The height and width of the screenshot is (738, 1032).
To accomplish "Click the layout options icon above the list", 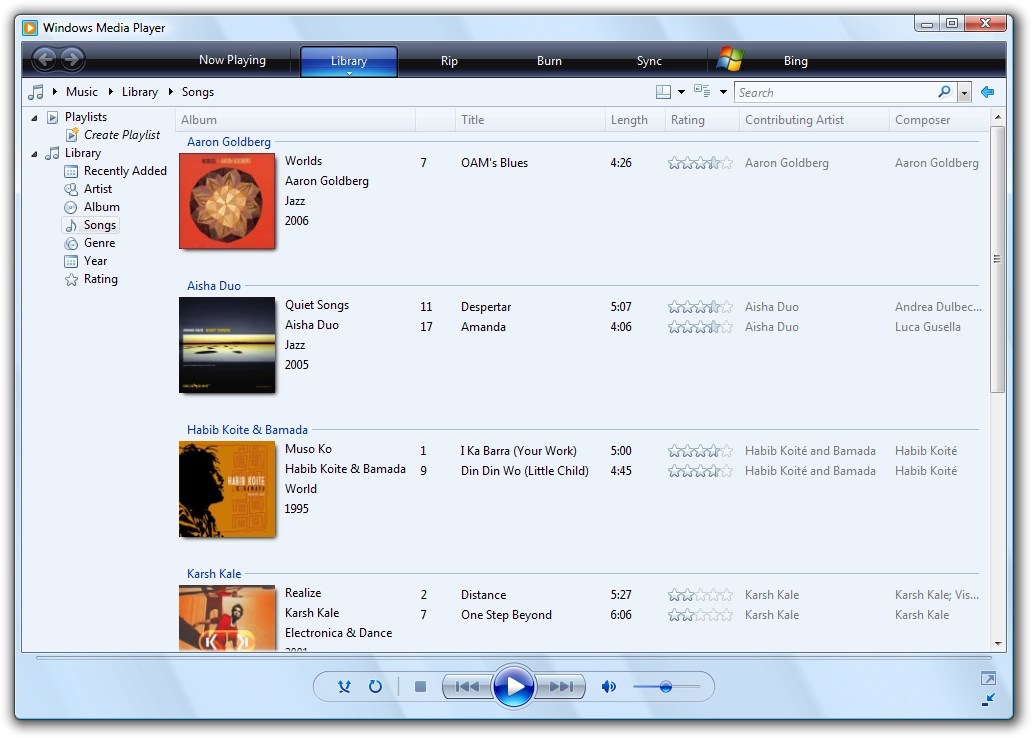I will (x=664, y=91).
